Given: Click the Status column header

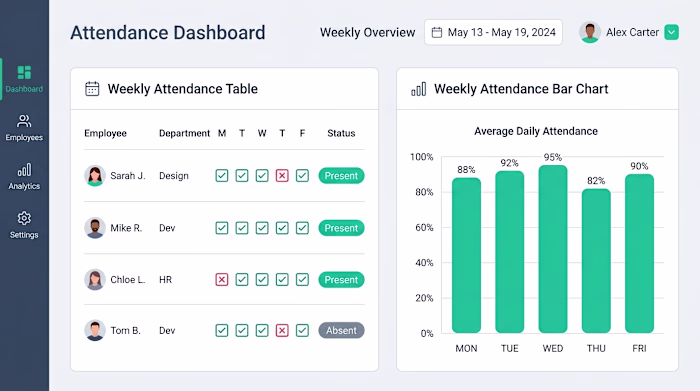Looking at the screenshot, I should coord(341,133).
